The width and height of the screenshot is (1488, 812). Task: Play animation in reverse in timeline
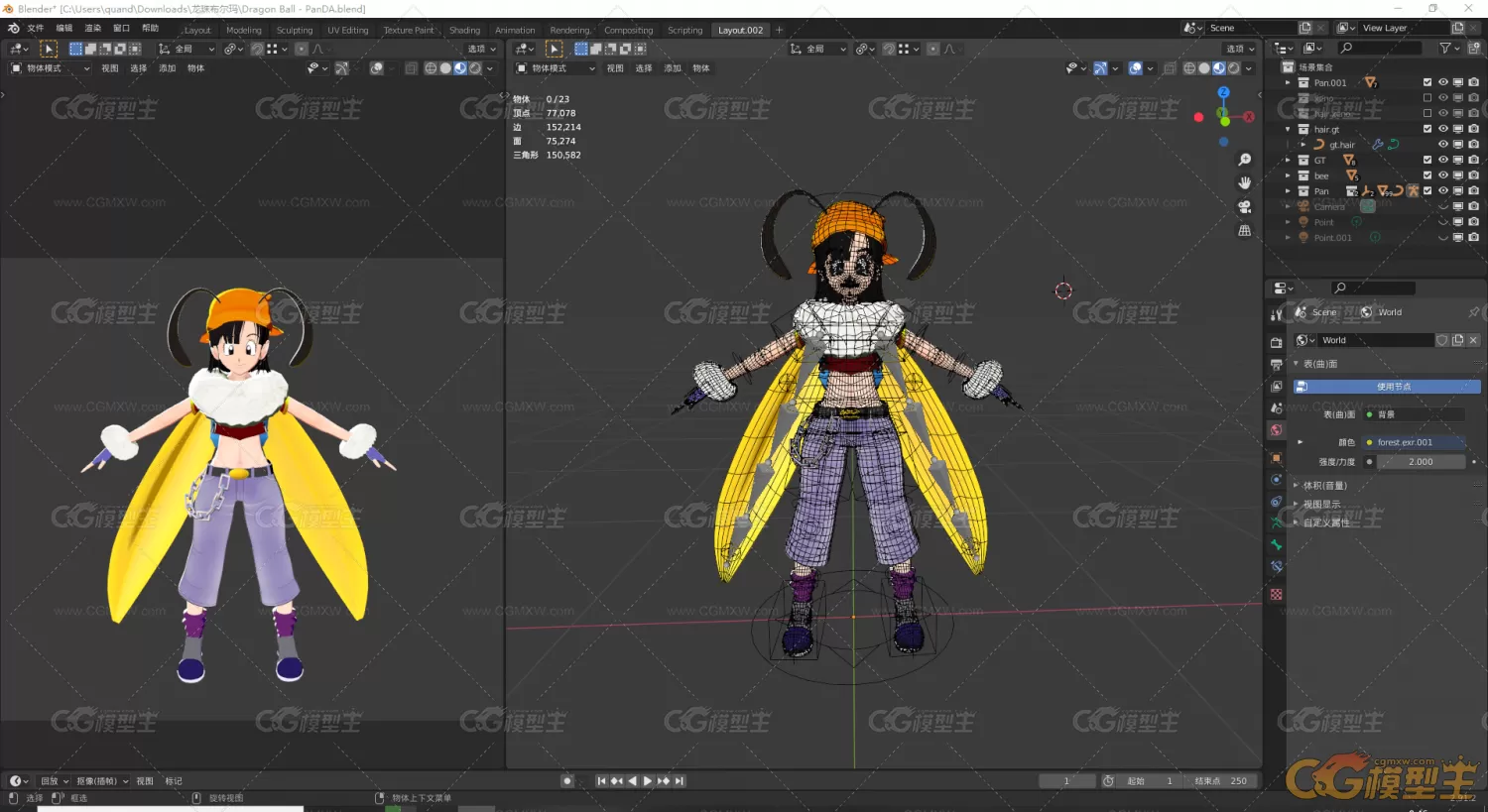[x=632, y=781]
